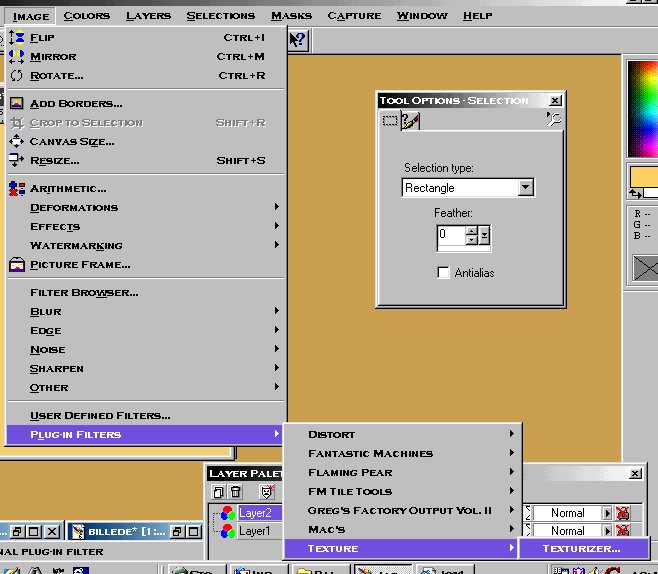
Task: Enable the Antialias checkbox
Action: [443, 273]
